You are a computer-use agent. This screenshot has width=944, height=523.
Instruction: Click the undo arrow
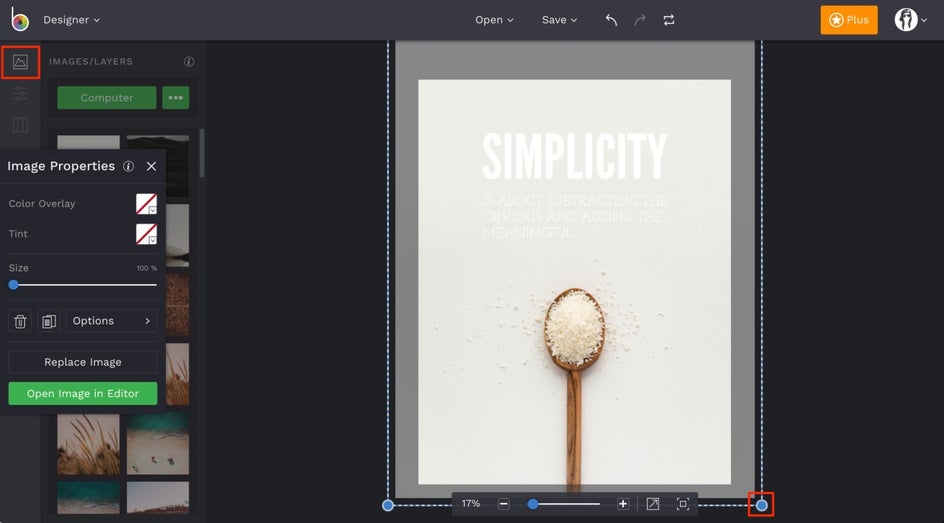pyautogui.click(x=611, y=20)
